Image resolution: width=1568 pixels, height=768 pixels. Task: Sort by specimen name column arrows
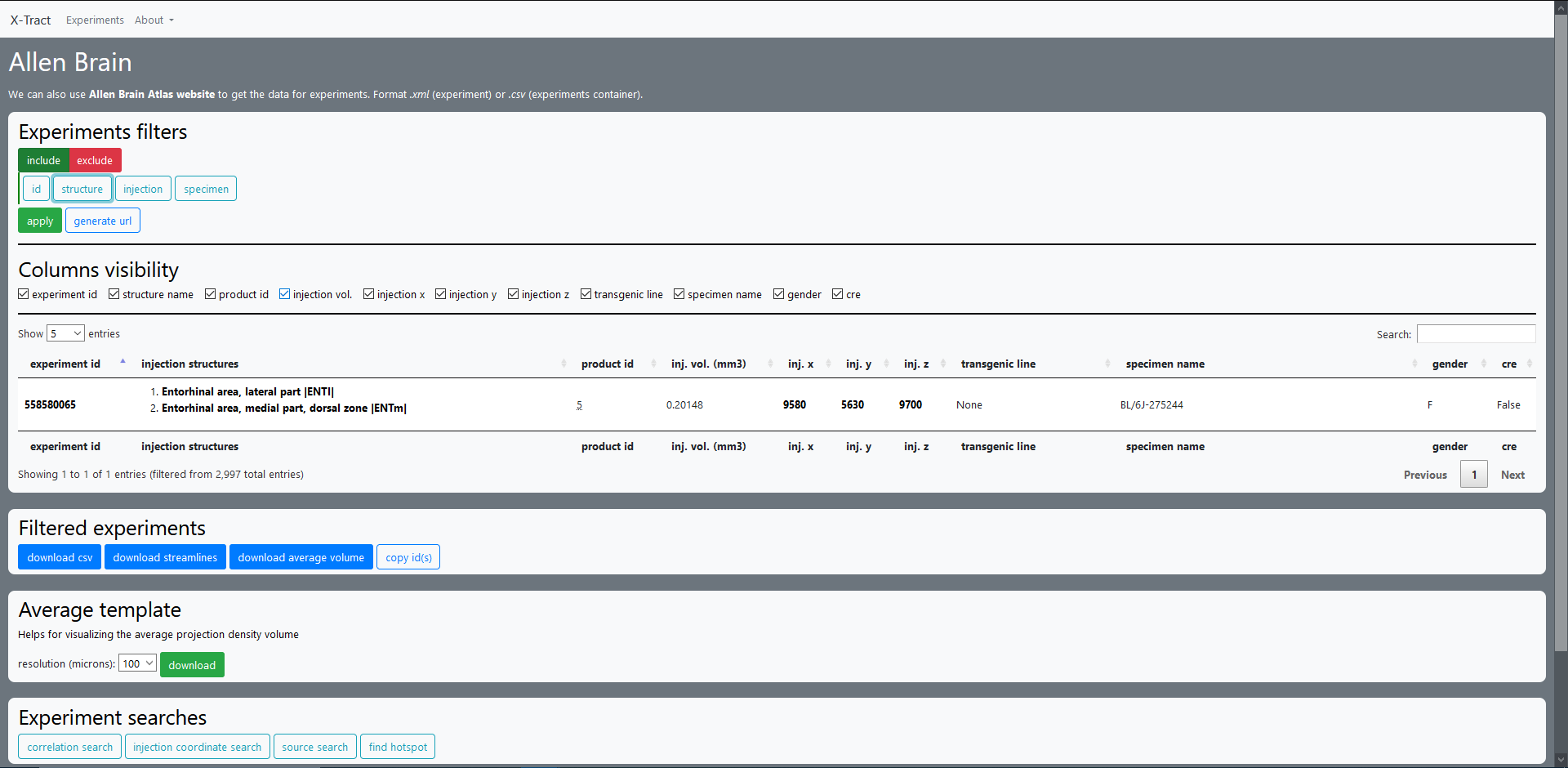point(1414,364)
